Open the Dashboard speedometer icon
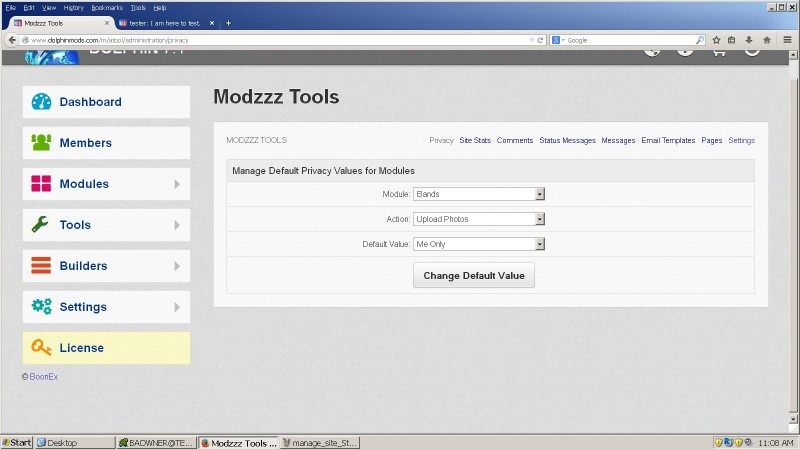Viewport: 800px width, 450px height. pyautogui.click(x=41, y=102)
